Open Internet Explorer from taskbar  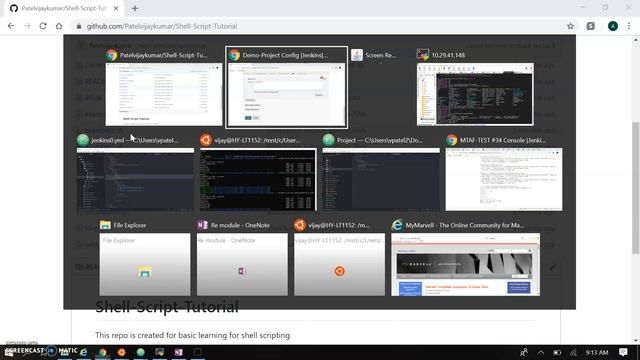coord(84,352)
